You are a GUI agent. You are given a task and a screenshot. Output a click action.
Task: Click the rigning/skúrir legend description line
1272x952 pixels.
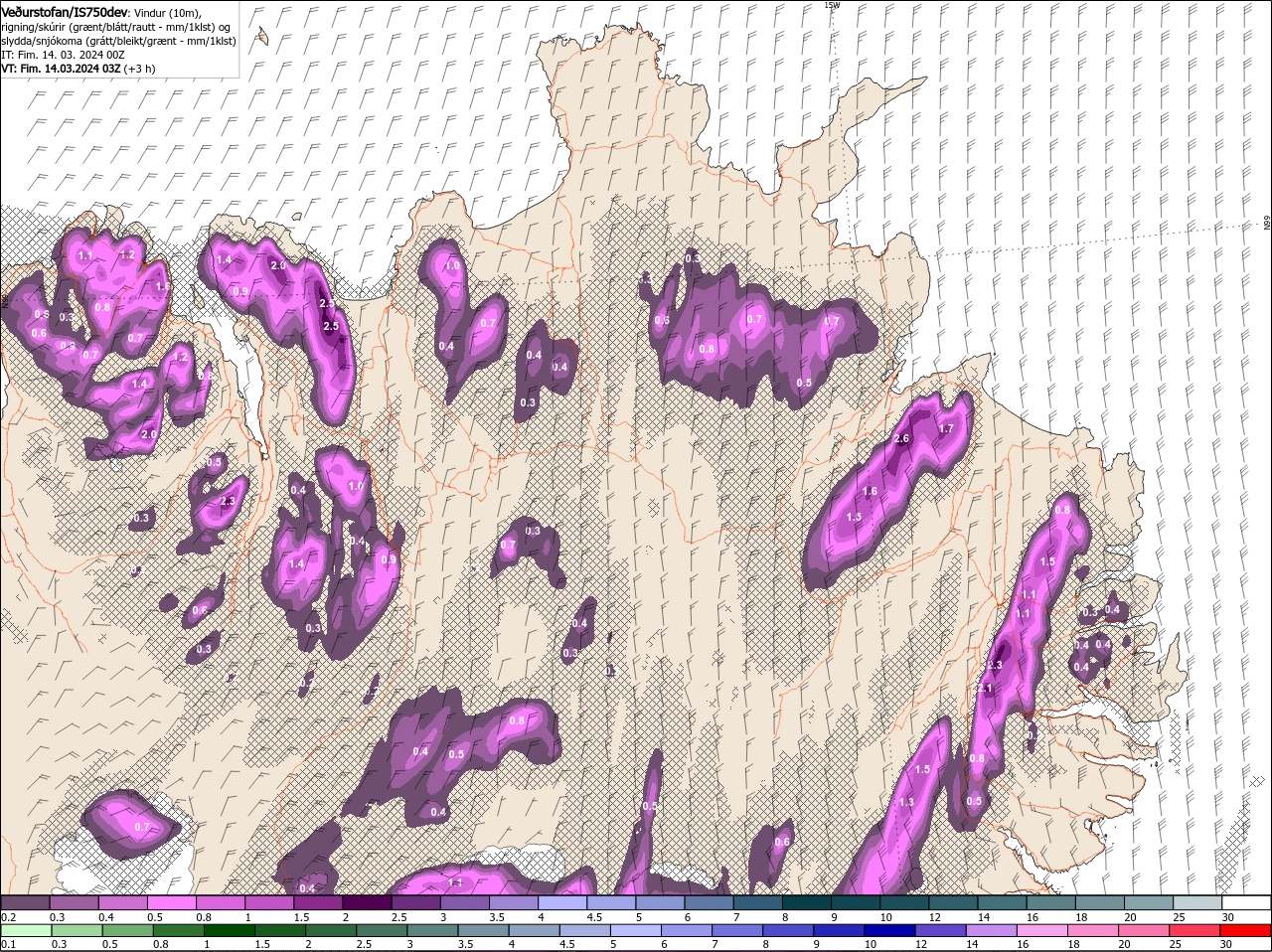click(x=114, y=26)
